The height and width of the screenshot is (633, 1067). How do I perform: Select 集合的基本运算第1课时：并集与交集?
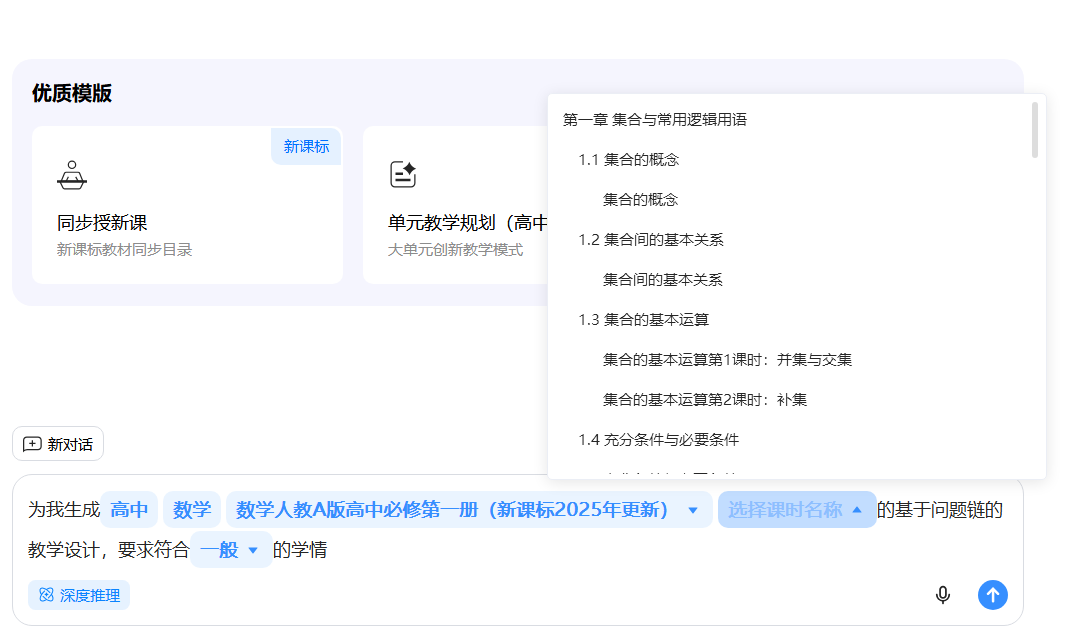[728, 359]
